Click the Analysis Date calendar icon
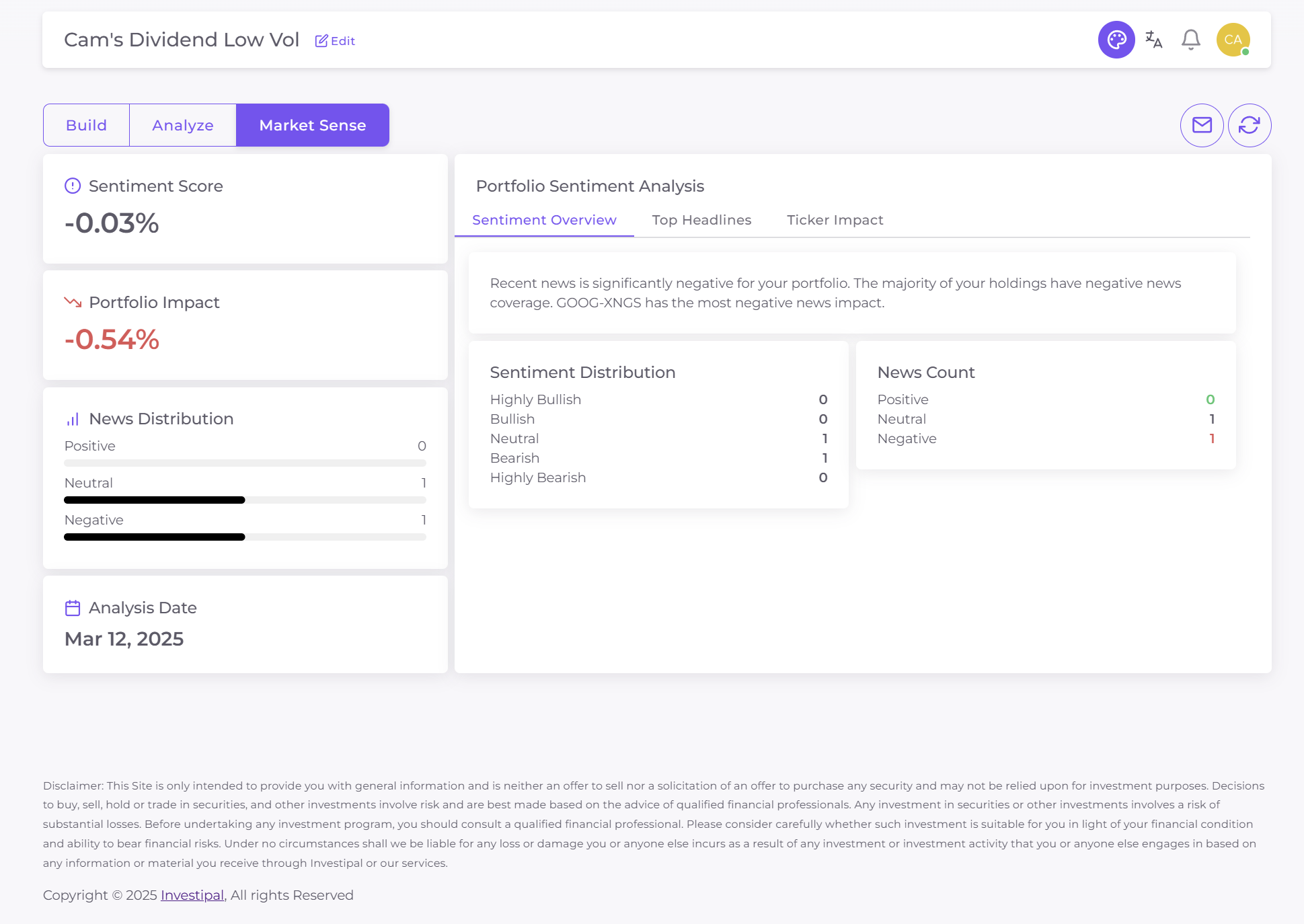This screenshot has height=924, width=1304. tap(73, 607)
